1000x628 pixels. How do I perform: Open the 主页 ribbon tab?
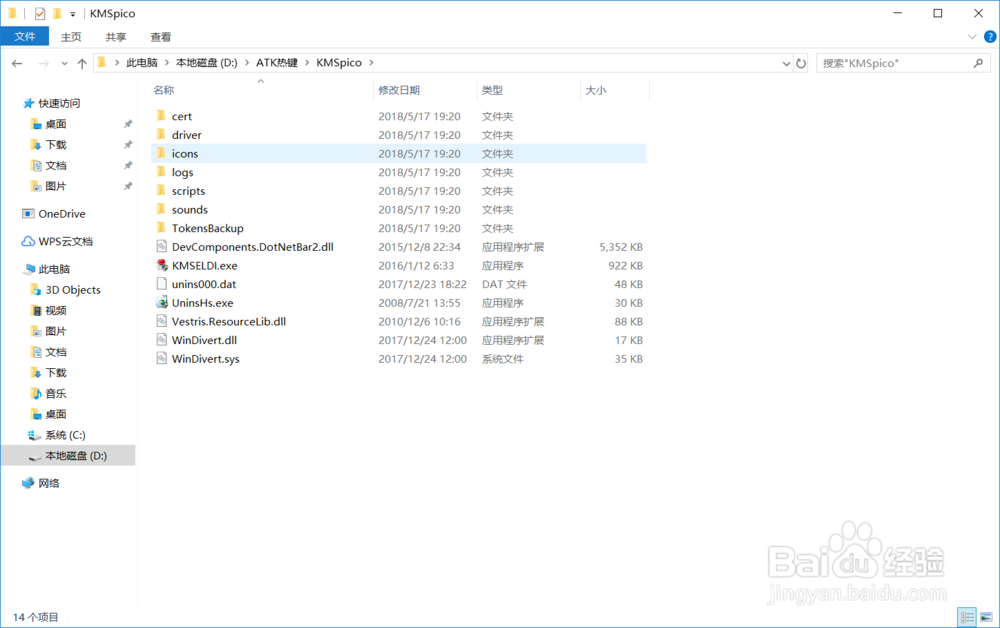tap(71, 37)
